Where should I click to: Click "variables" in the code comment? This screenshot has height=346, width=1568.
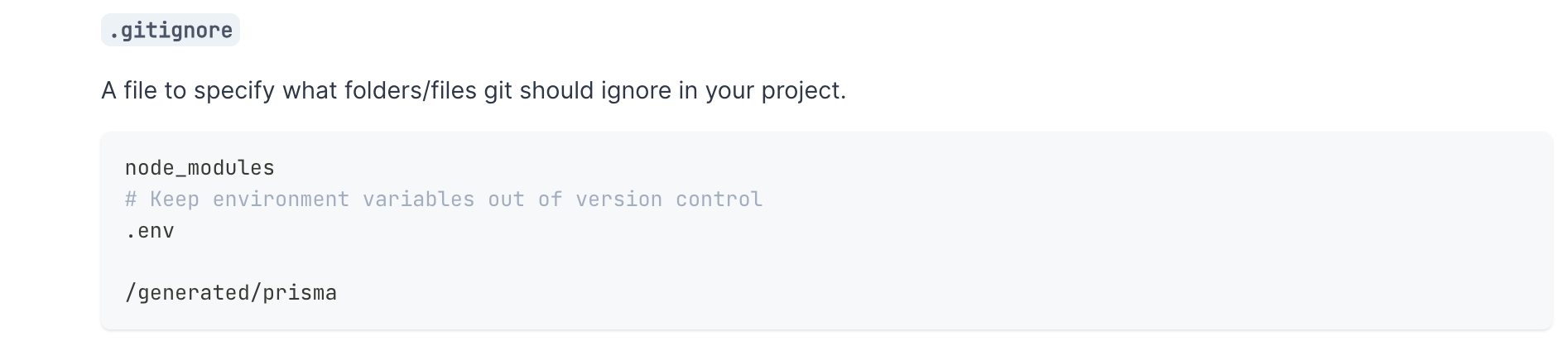coord(418,199)
